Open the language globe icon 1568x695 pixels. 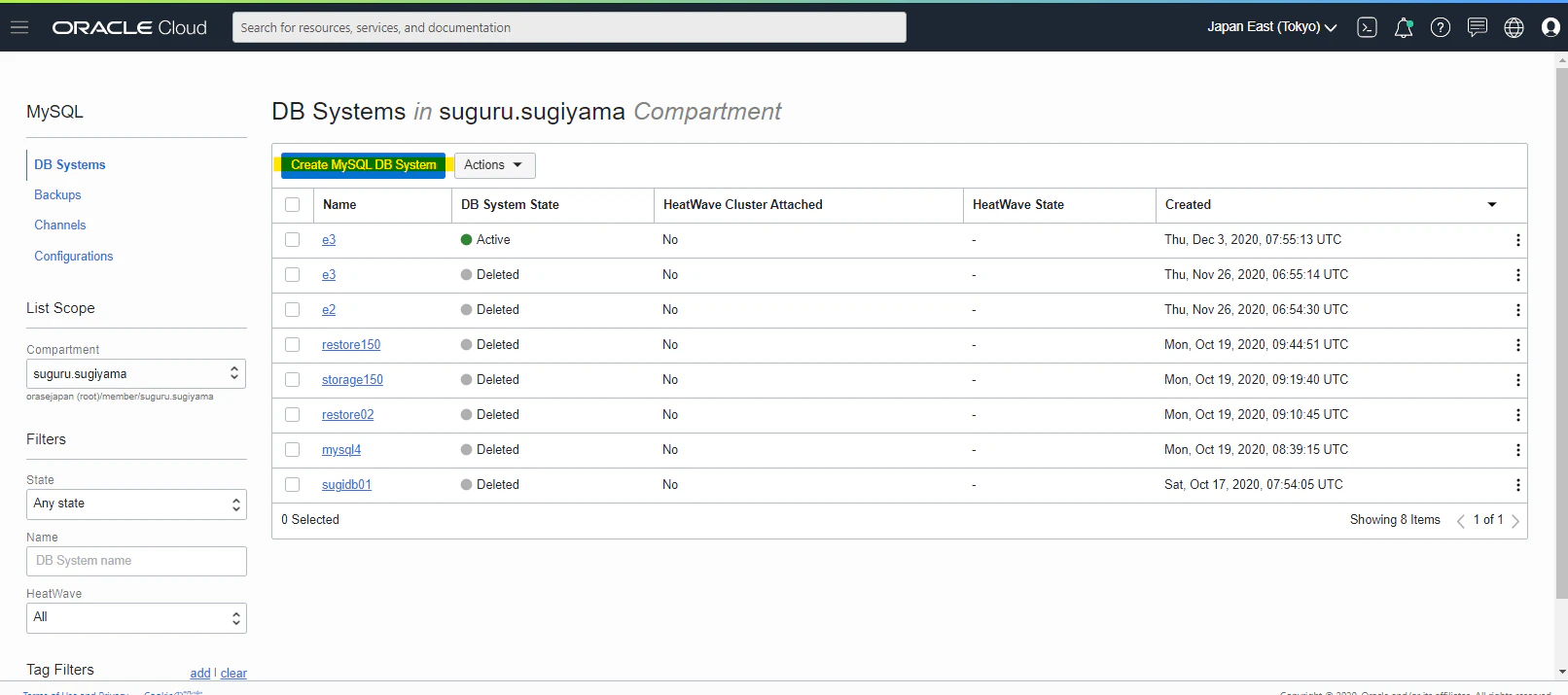pos(1515,27)
